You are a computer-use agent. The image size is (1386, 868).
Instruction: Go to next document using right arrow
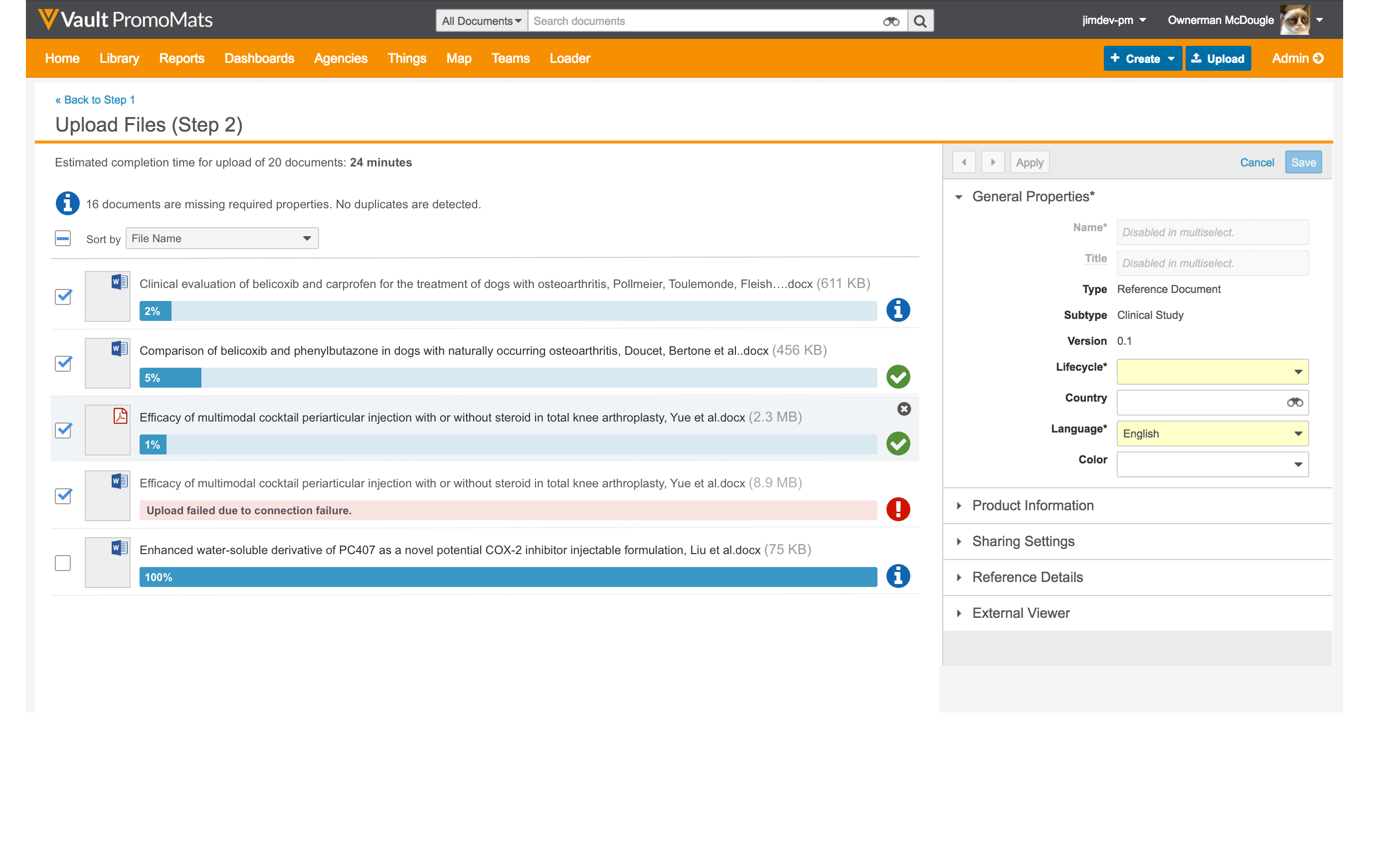click(x=993, y=162)
